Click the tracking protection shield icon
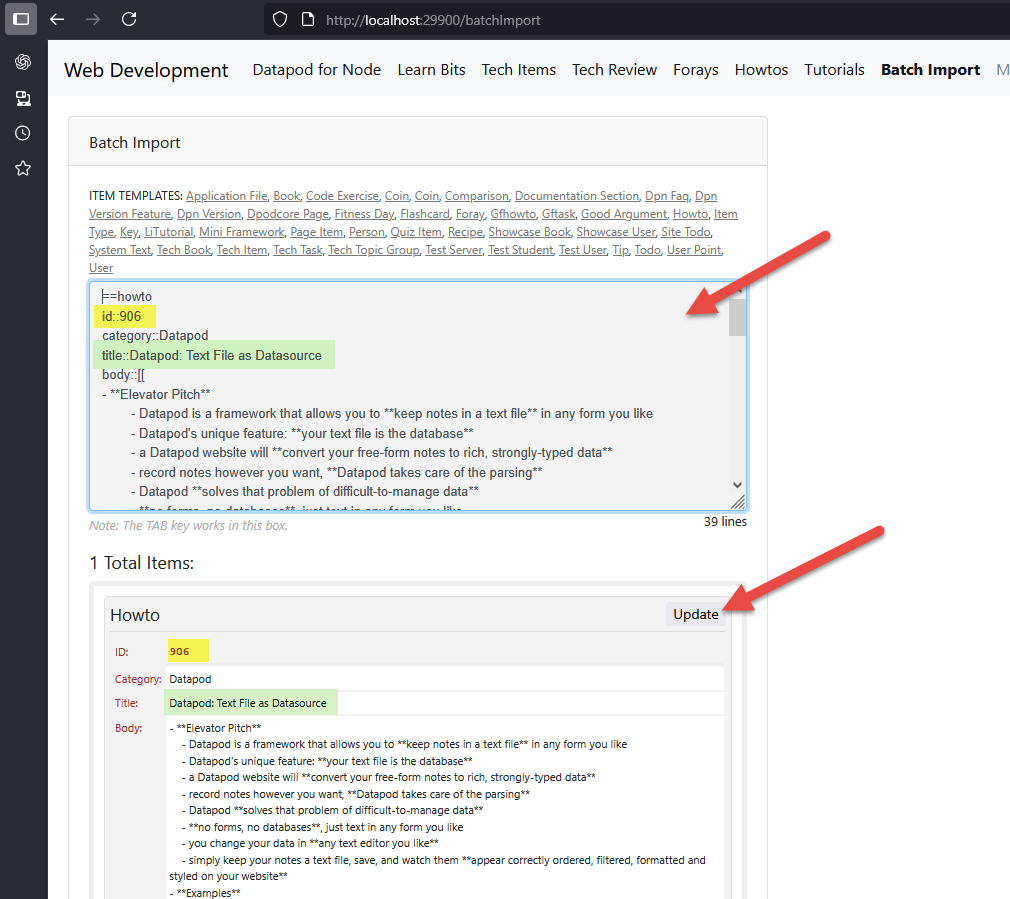 point(281,19)
